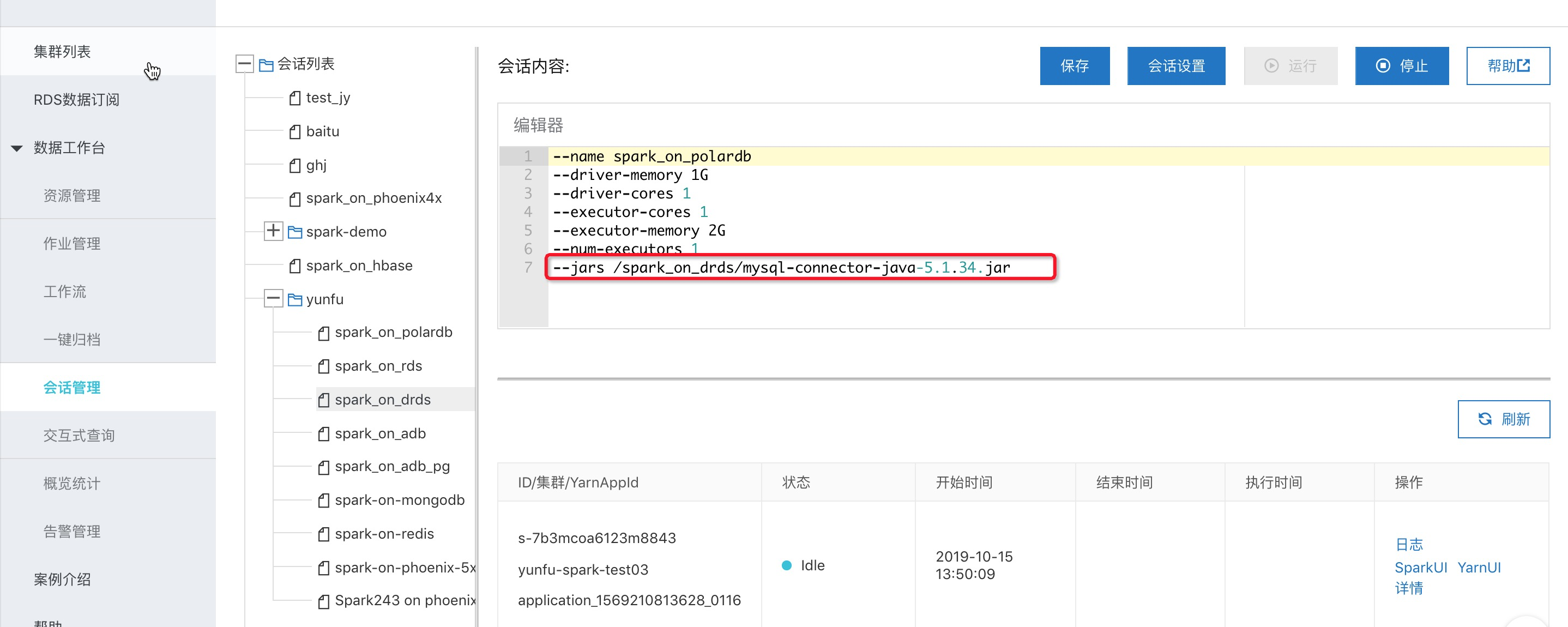Click the spark-demo folder icon
The image size is (1568, 627).
pyautogui.click(x=295, y=232)
